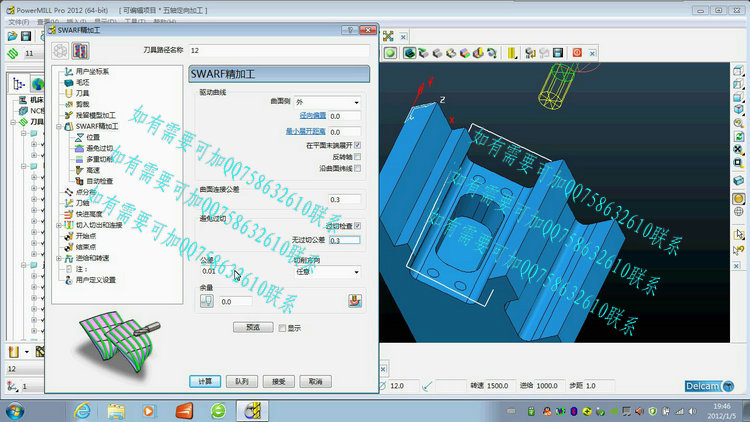Open the Windows Start menu
This screenshot has height=422, width=750.
(15, 411)
